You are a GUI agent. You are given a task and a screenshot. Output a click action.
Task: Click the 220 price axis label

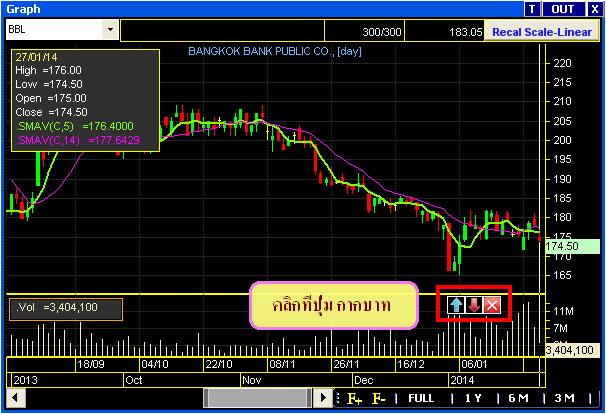(x=562, y=63)
